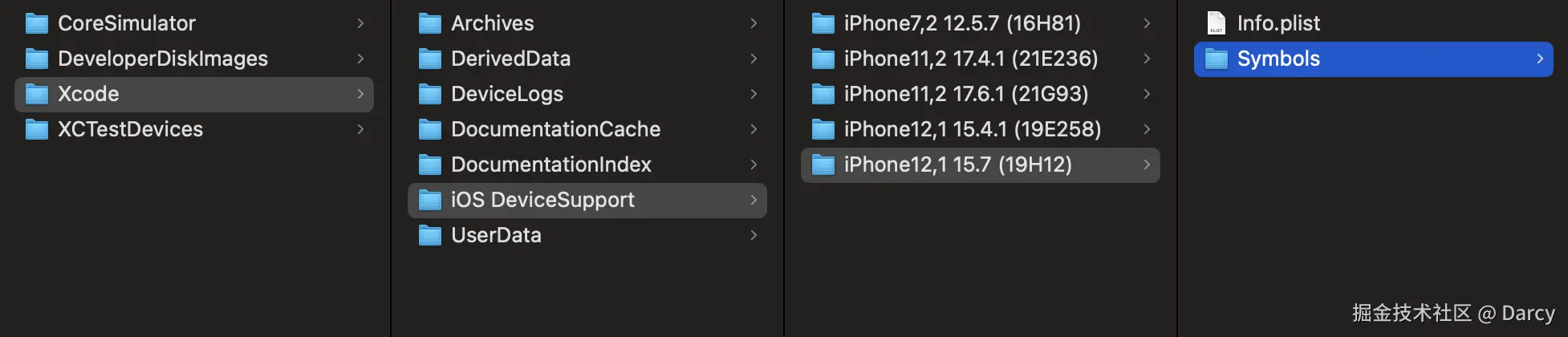1568x337 pixels.
Task: Select the DocumentationIndex folder row
Action: (x=551, y=165)
